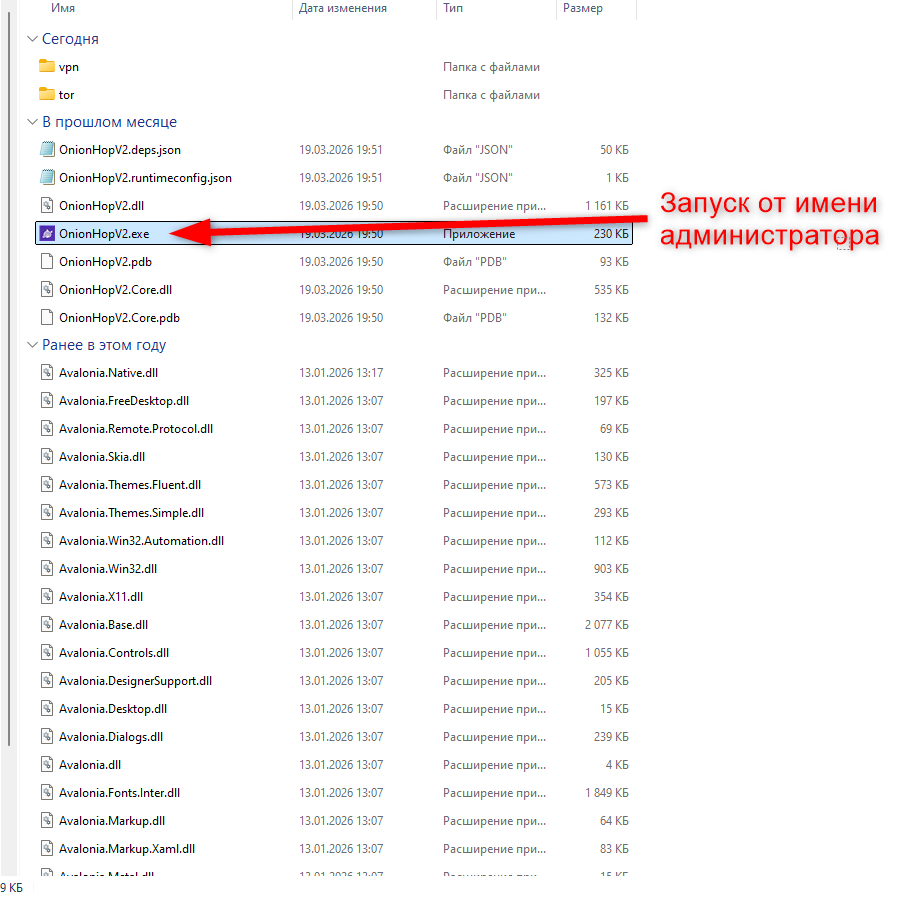Select the vpn folder name
Screen dimensions: 909x899
click(x=68, y=67)
